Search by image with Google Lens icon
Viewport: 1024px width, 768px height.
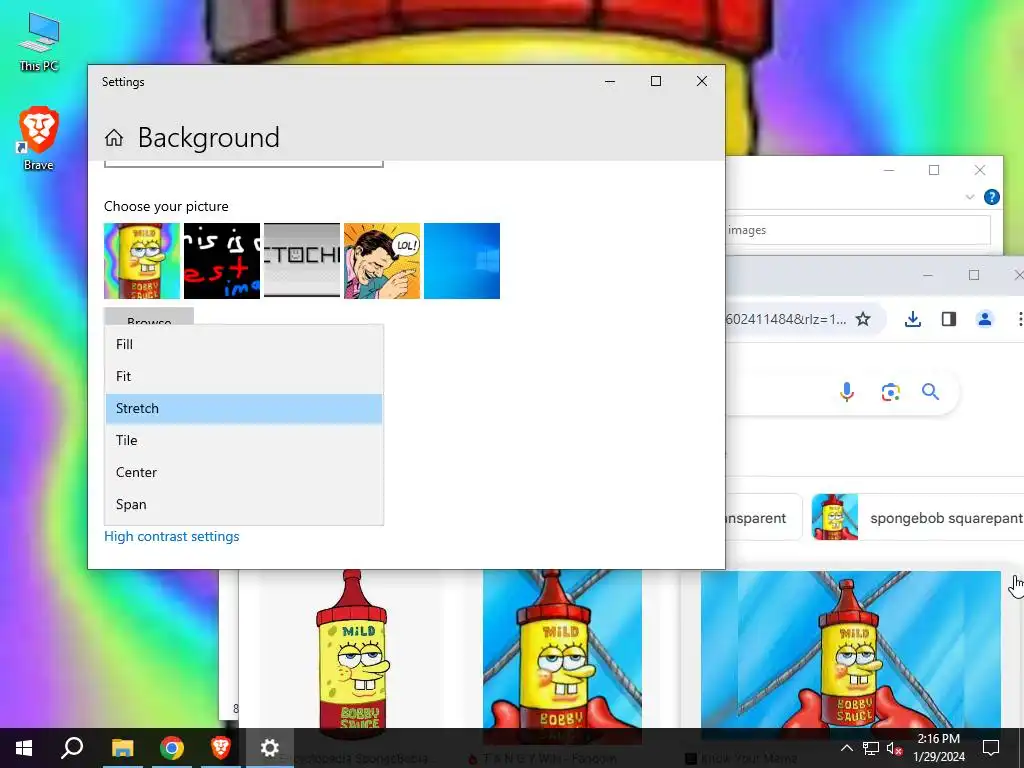[890, 392]
